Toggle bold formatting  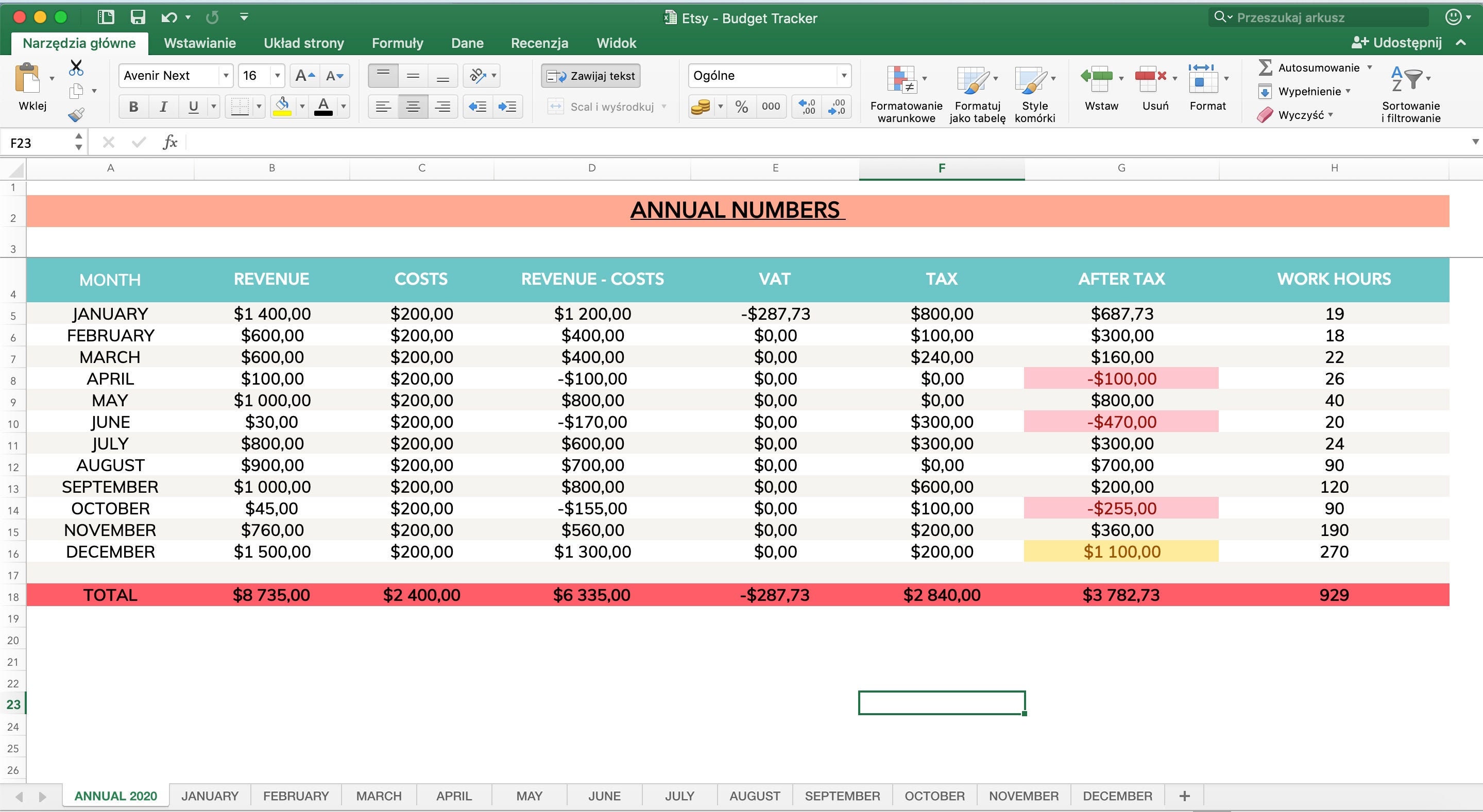click(x=133, y=106)
